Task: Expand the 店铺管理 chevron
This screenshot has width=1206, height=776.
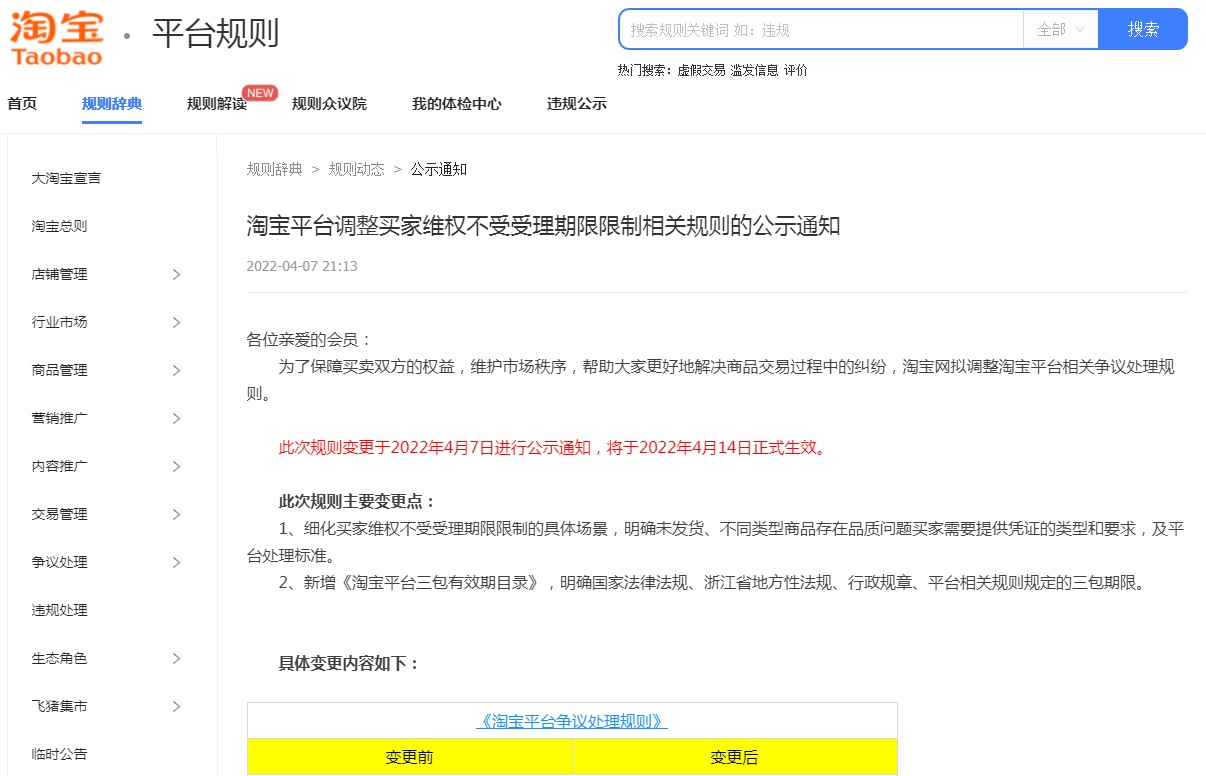Action: pyautogui.click(x=176, y=274)
